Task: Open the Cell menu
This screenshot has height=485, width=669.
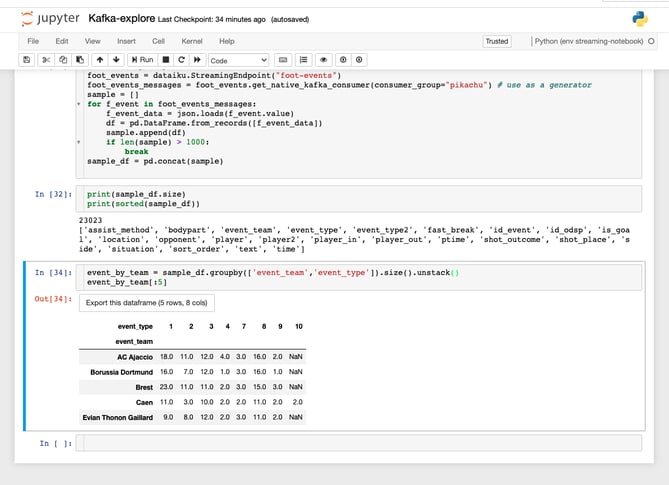Action: click(x=158, y=41)
